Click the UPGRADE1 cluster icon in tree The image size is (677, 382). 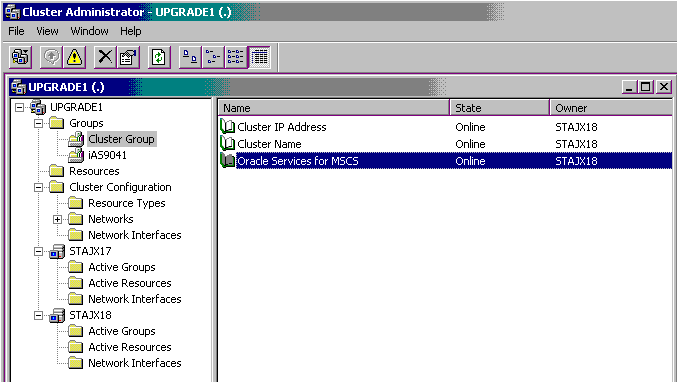[x=38, y=107]
